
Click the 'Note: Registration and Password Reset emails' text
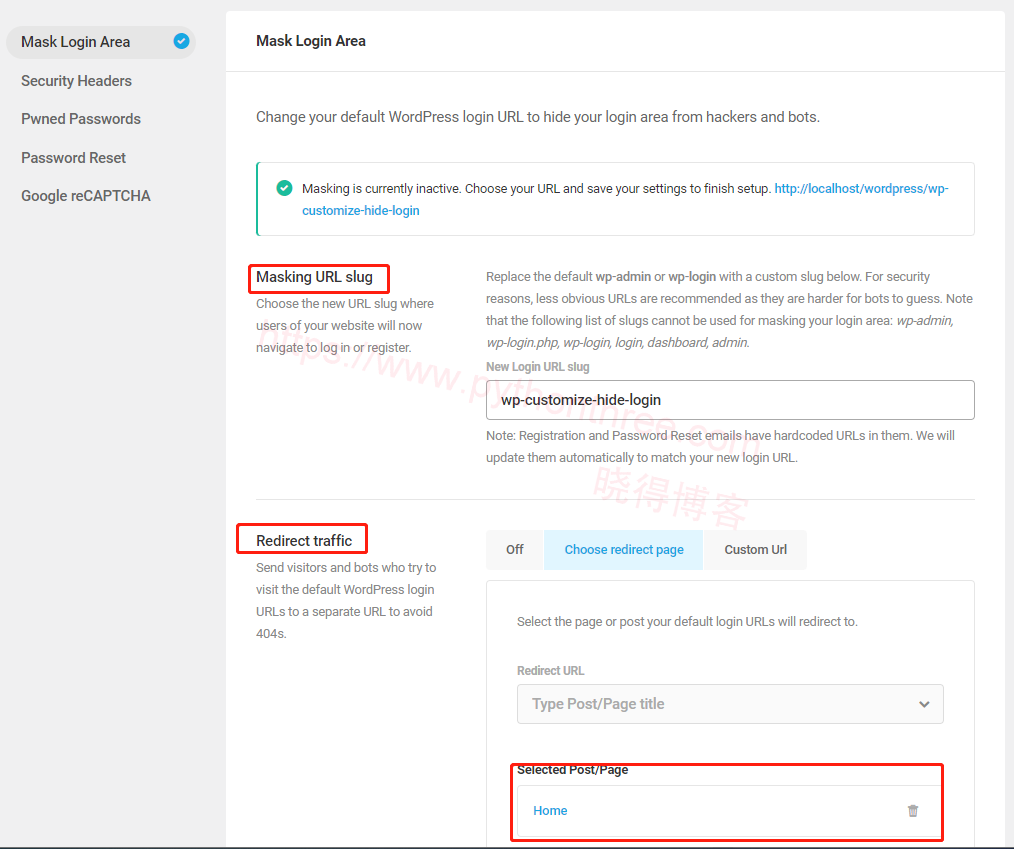(x=720, y=447)
